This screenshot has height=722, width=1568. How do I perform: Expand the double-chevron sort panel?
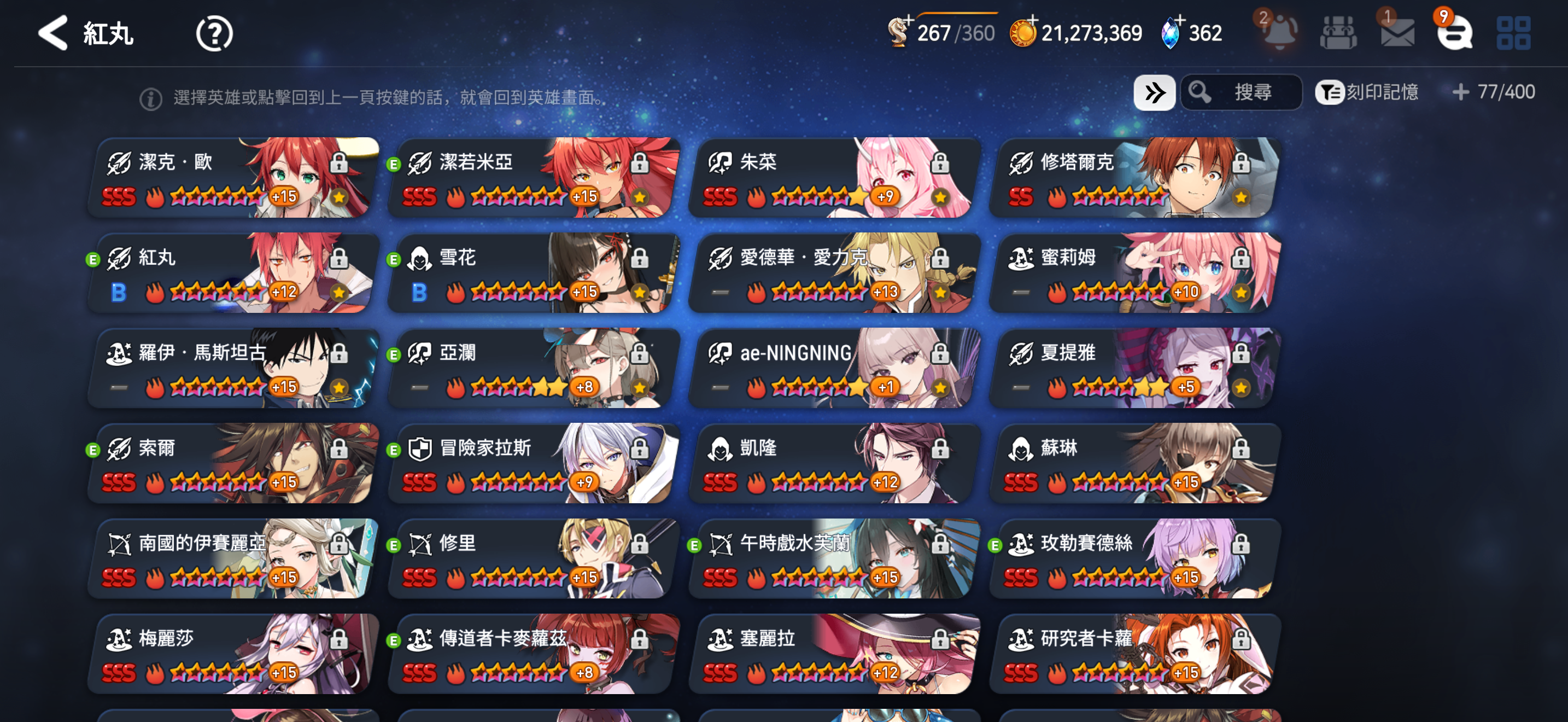(x=1154, y=92)
